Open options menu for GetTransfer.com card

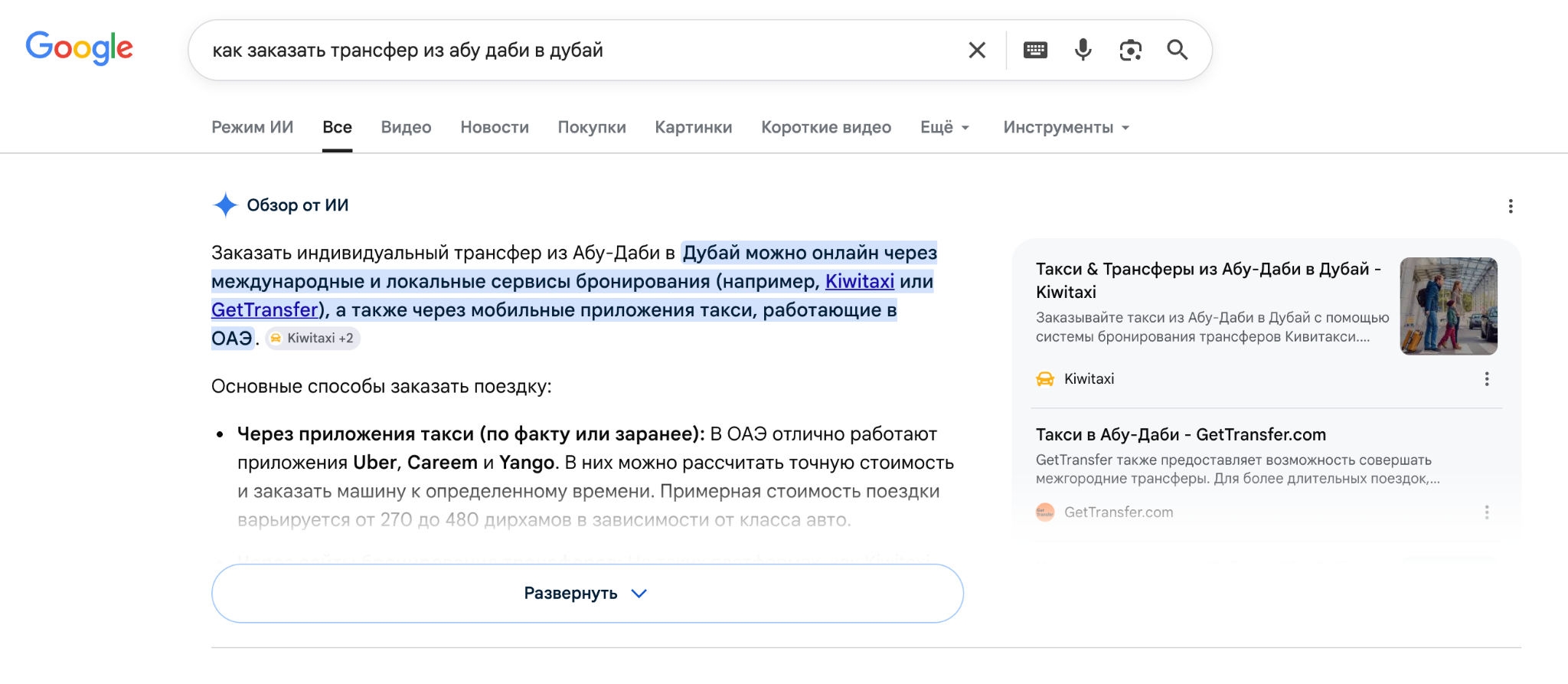click(x=1487, y=512)
